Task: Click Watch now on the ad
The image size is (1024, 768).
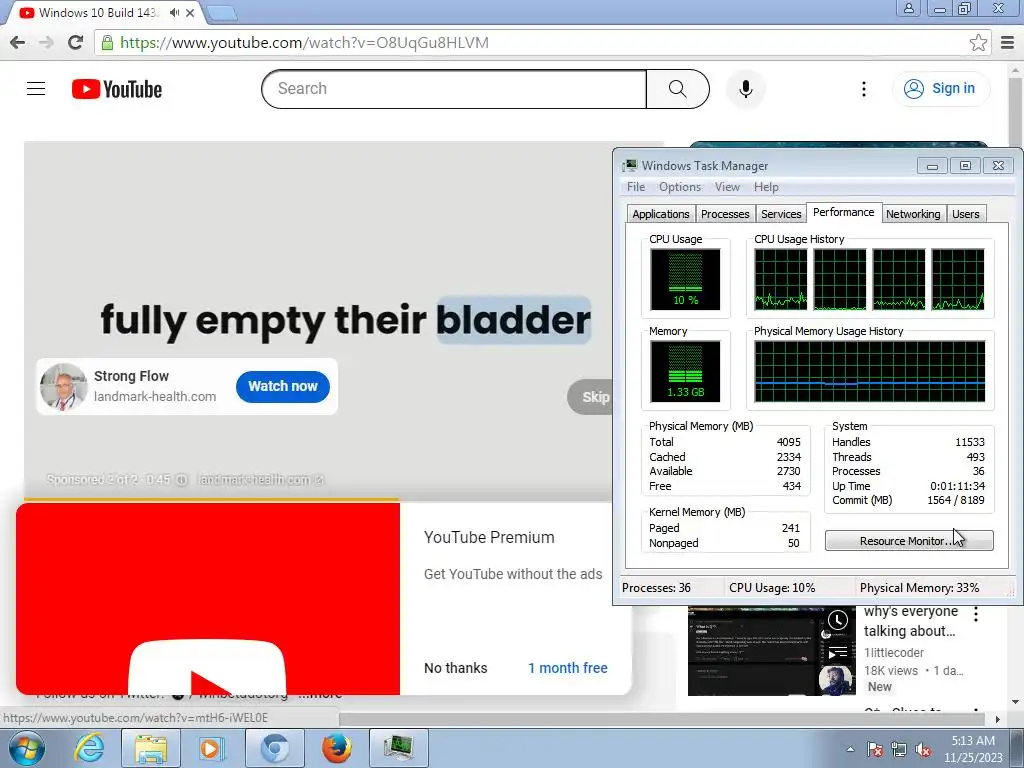Action: tap(283, 386)
